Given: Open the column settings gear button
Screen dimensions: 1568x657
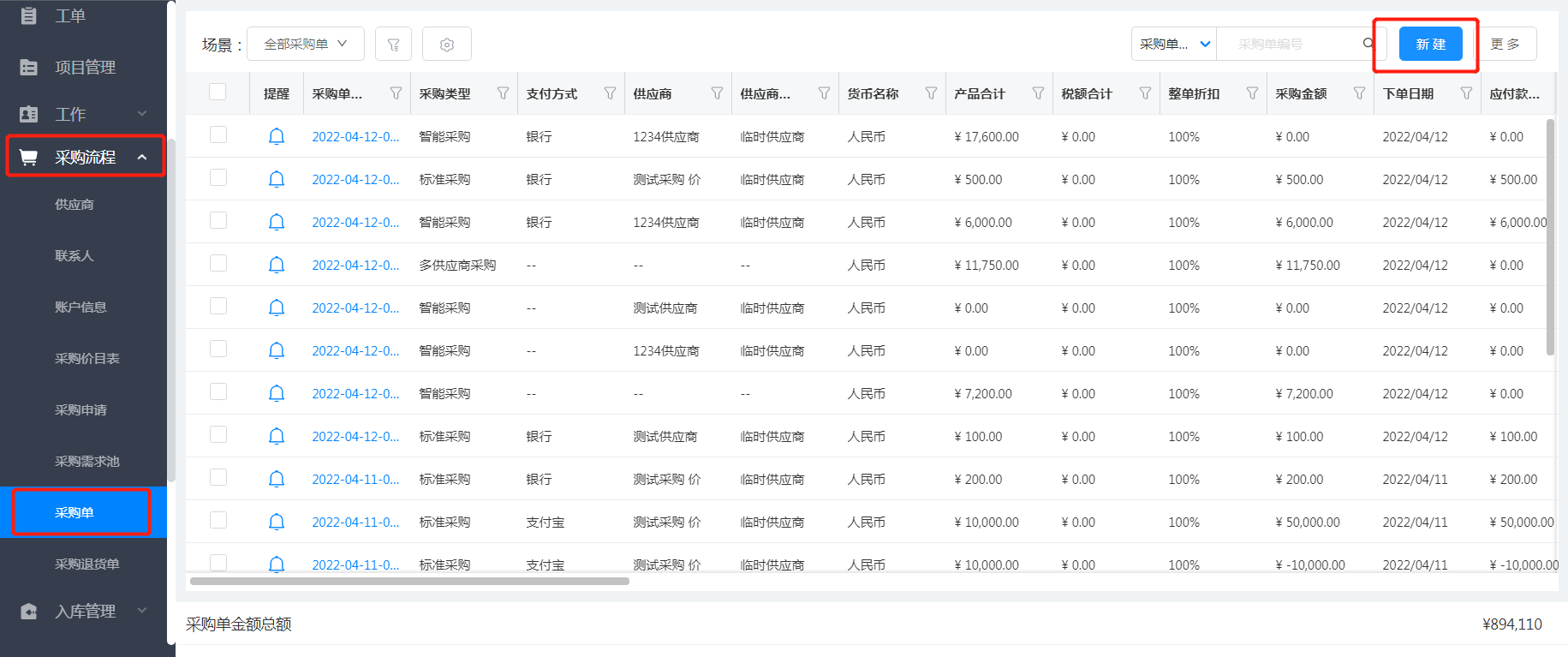Looking at the screenshot, I should pos(447,44).
